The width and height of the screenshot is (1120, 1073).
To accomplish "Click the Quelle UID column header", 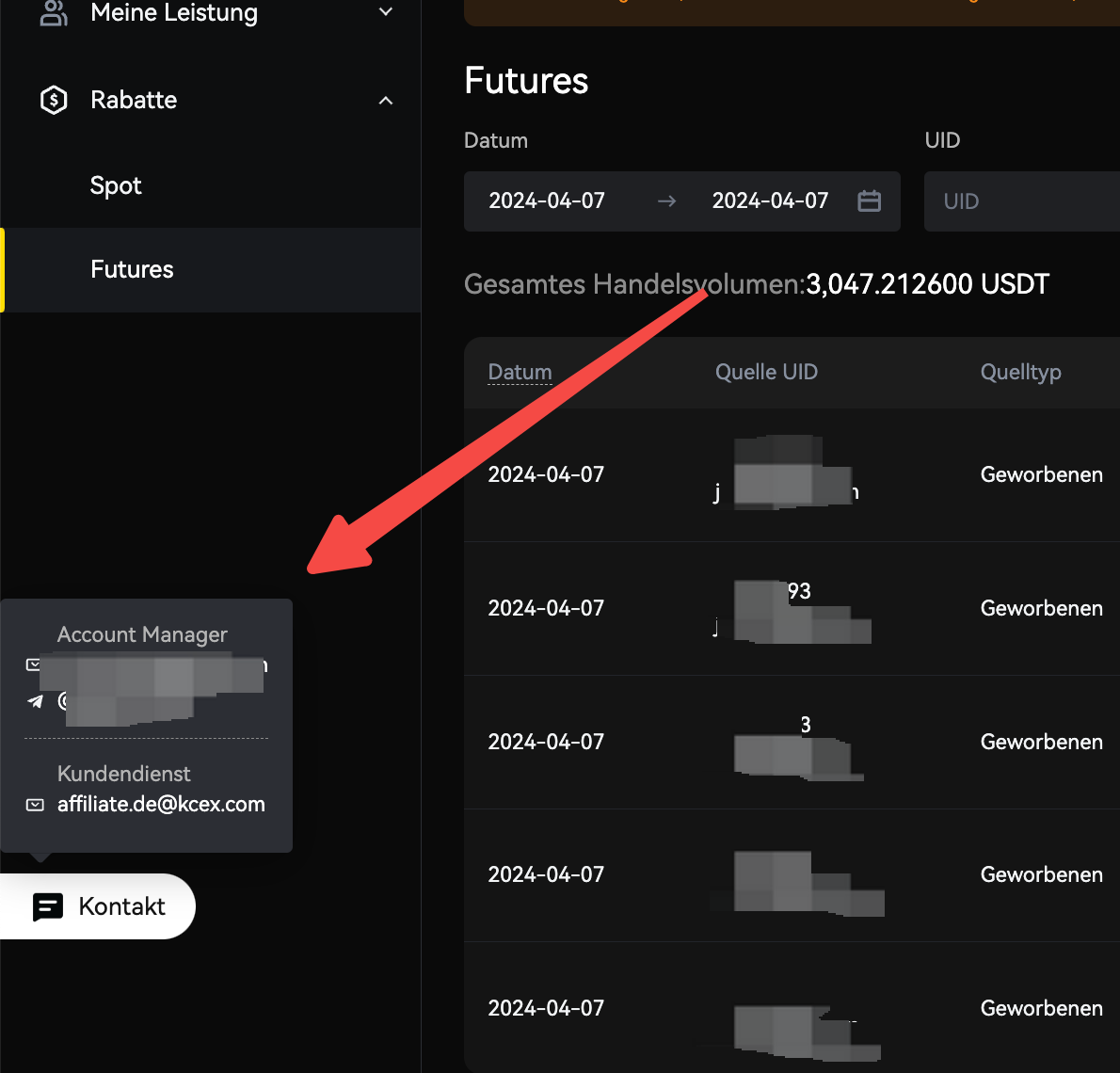I will coord(766,372).
